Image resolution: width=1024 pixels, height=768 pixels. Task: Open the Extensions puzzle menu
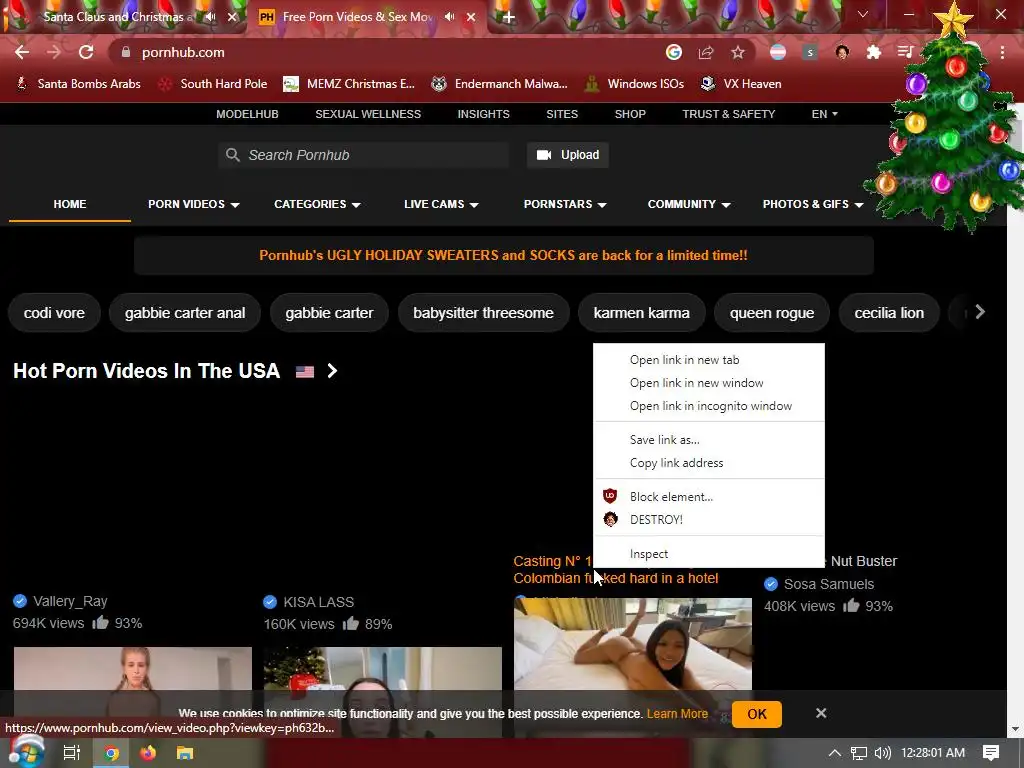pos(874,52)
